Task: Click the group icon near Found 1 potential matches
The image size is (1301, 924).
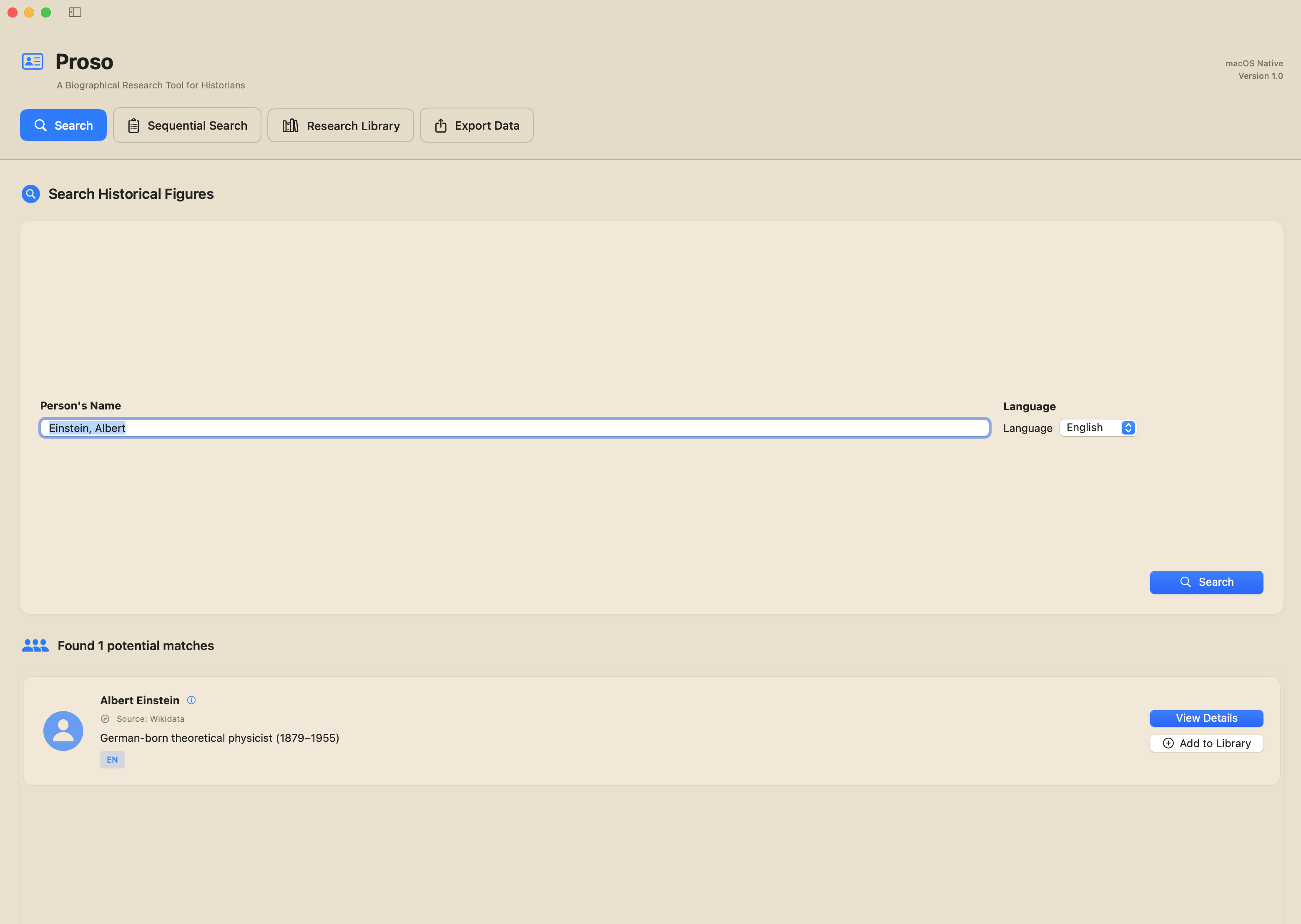Action: [x=35, y=645]
